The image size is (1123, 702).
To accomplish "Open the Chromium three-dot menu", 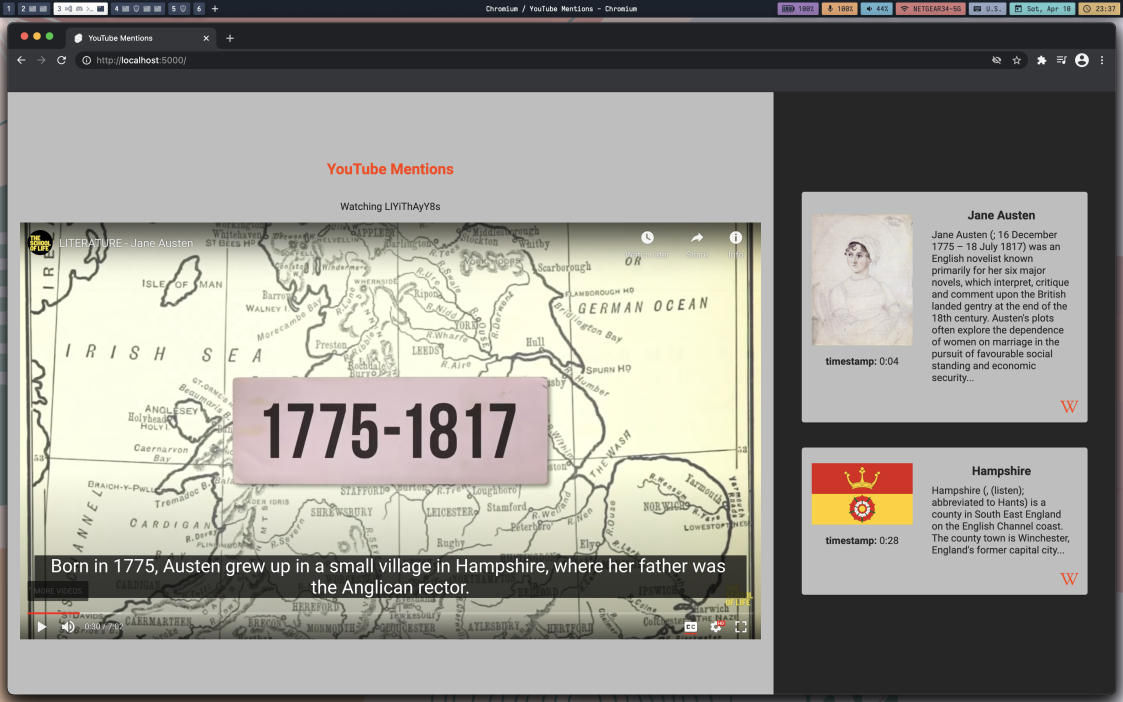I will pyautogui.click(x=1102, y=60).
